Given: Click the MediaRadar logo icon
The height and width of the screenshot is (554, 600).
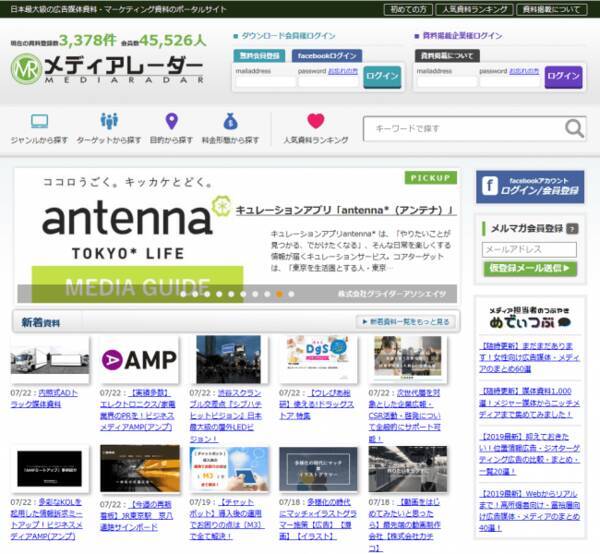Looking at the screenshot, I should coord(26,69).
